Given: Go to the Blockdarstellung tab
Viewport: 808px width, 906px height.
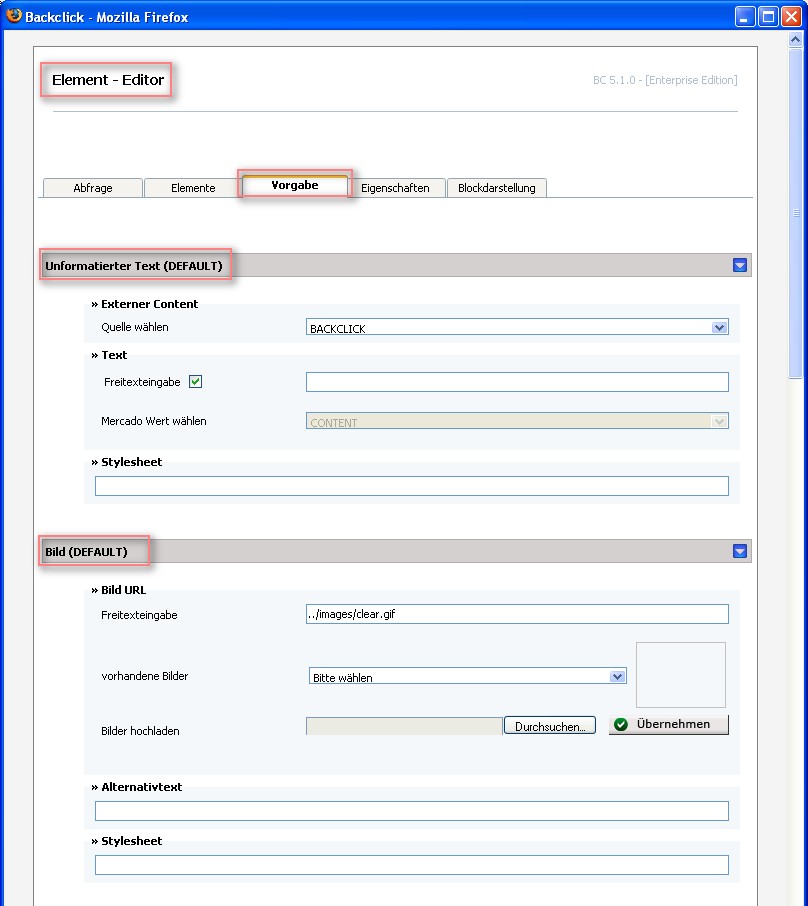Looking at the screenshot, I should coord(496,188).
